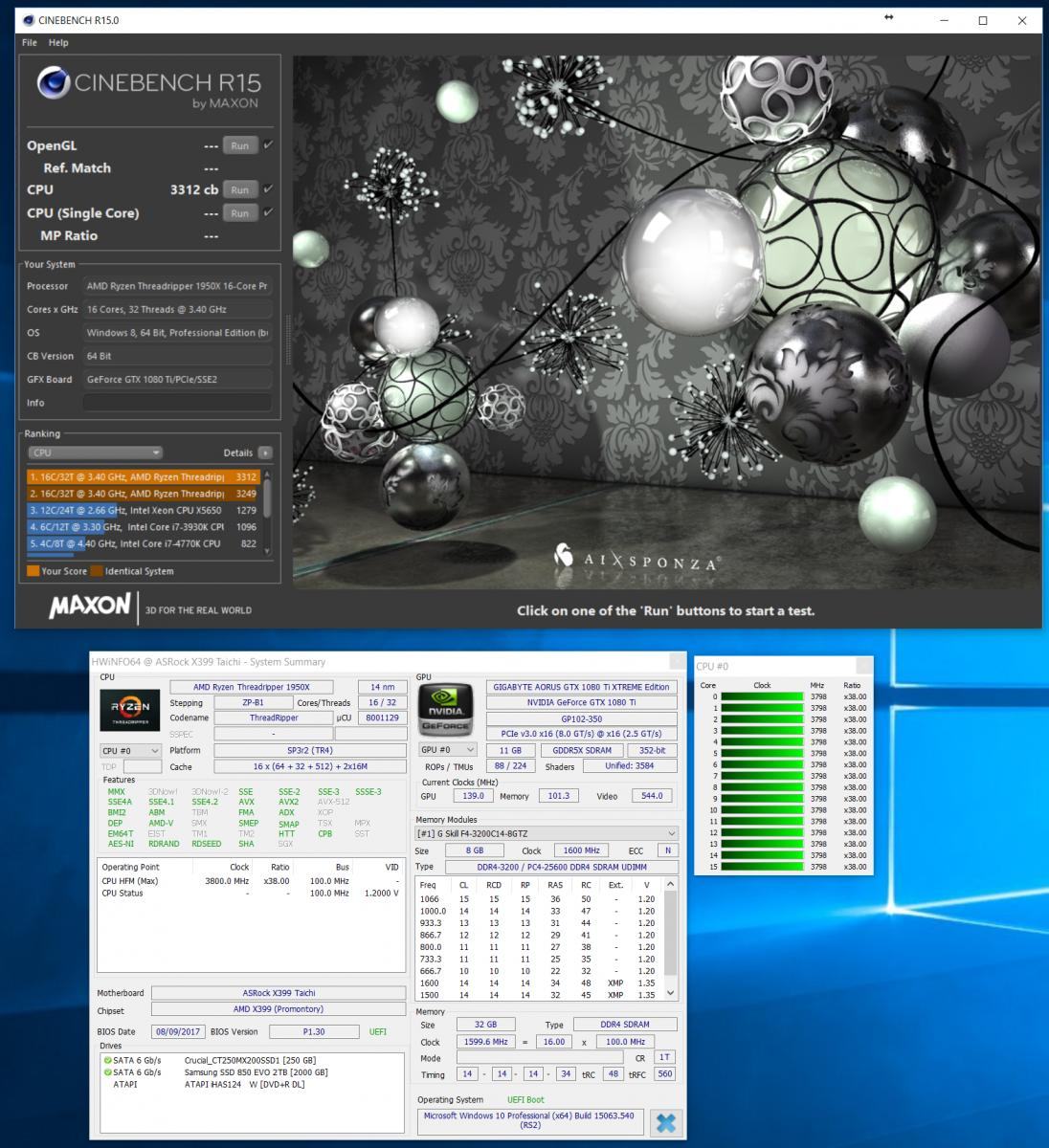Select ranking entry 1 with score 3312
Viewport: 1049px width, 1148px height.
pyautogui.click(x=144, y=476)
